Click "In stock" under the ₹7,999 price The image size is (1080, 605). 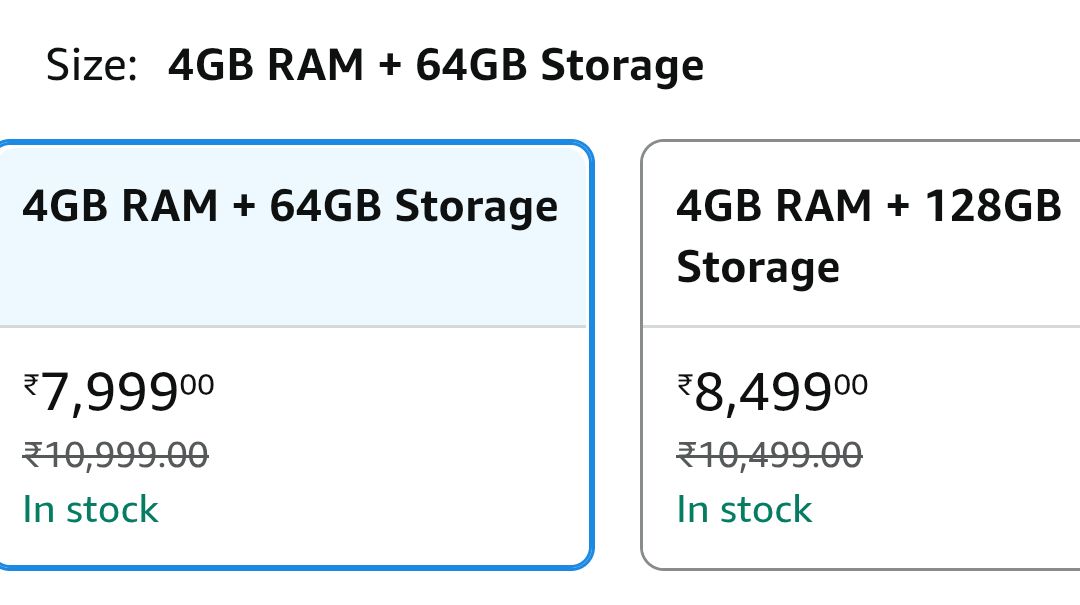click(x=90, y=509)
